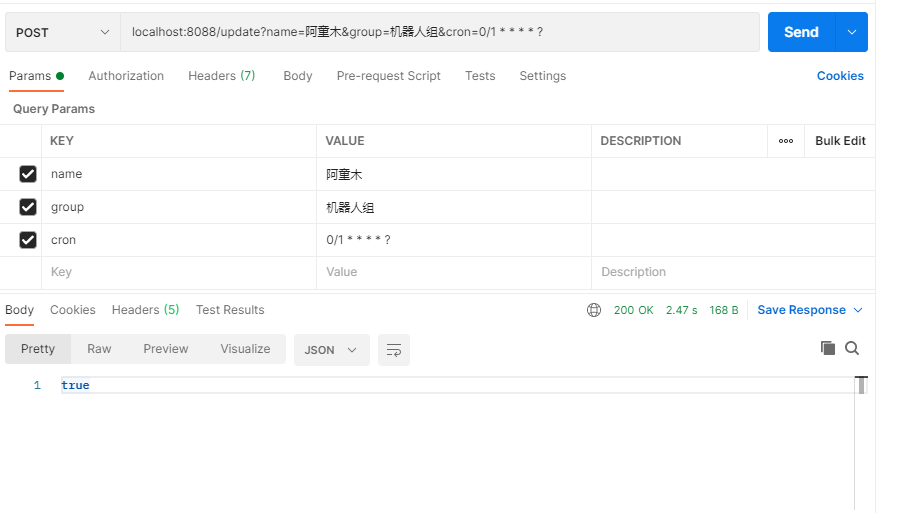The width and height of the screenshot is (916, 513).
Task: Click the value 机器人组 cell
Action: 454,207
